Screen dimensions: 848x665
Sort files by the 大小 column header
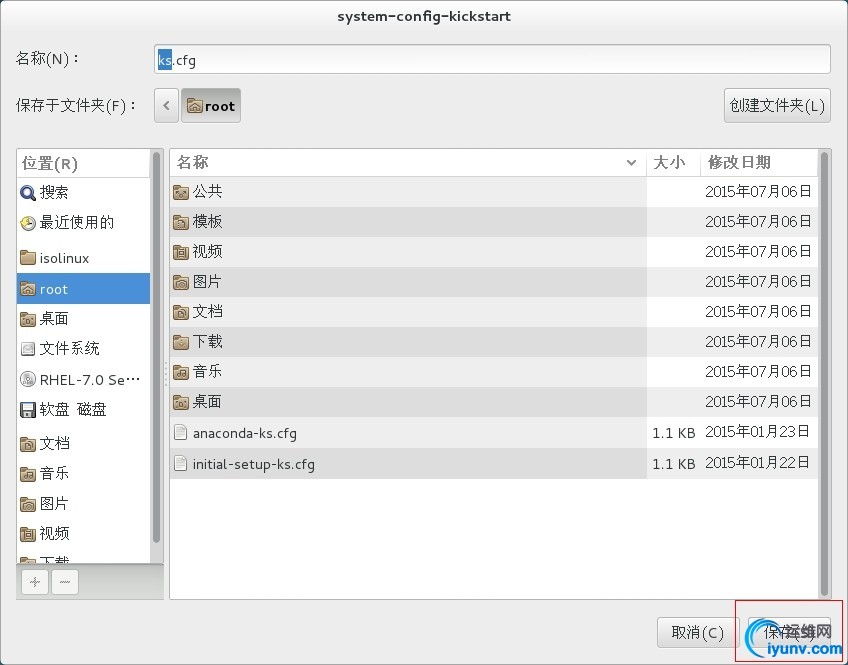click(673, 162)
